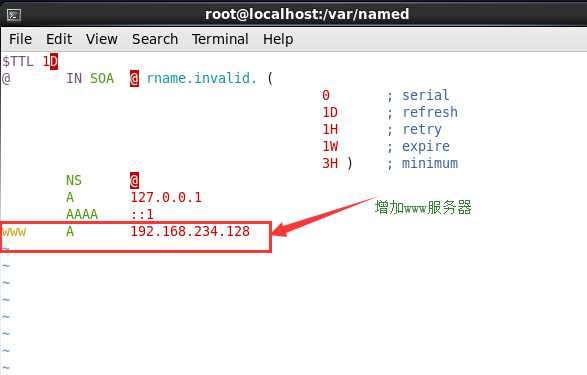This screenshot has height=375, width=587.
Task: Click the terminal icon in the title bar
Action: coord(14,15)
